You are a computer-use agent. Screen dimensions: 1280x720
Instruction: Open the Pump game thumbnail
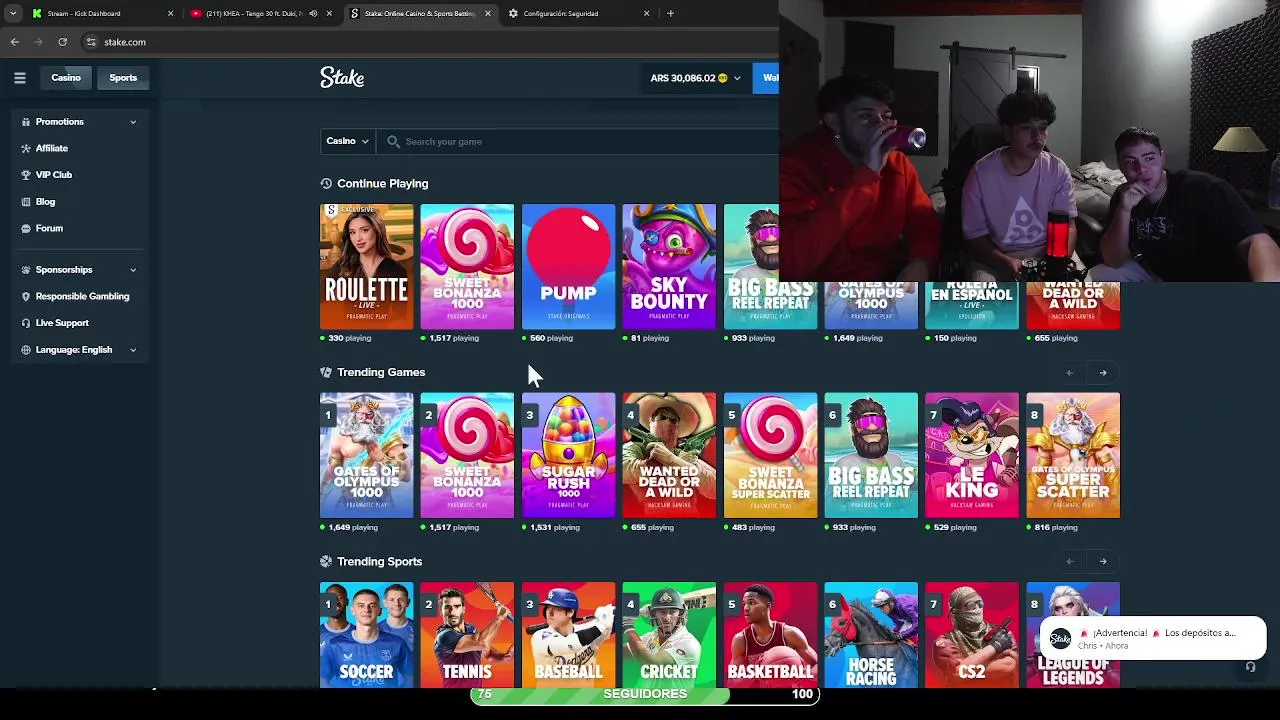point(568,267)
